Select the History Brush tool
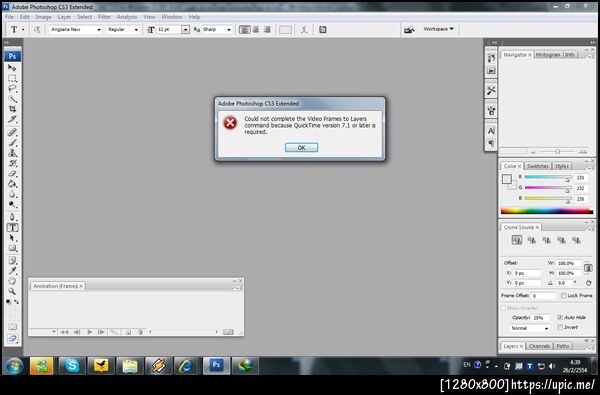This screenshot has width=600, height=395. click(x=12, y=163)
